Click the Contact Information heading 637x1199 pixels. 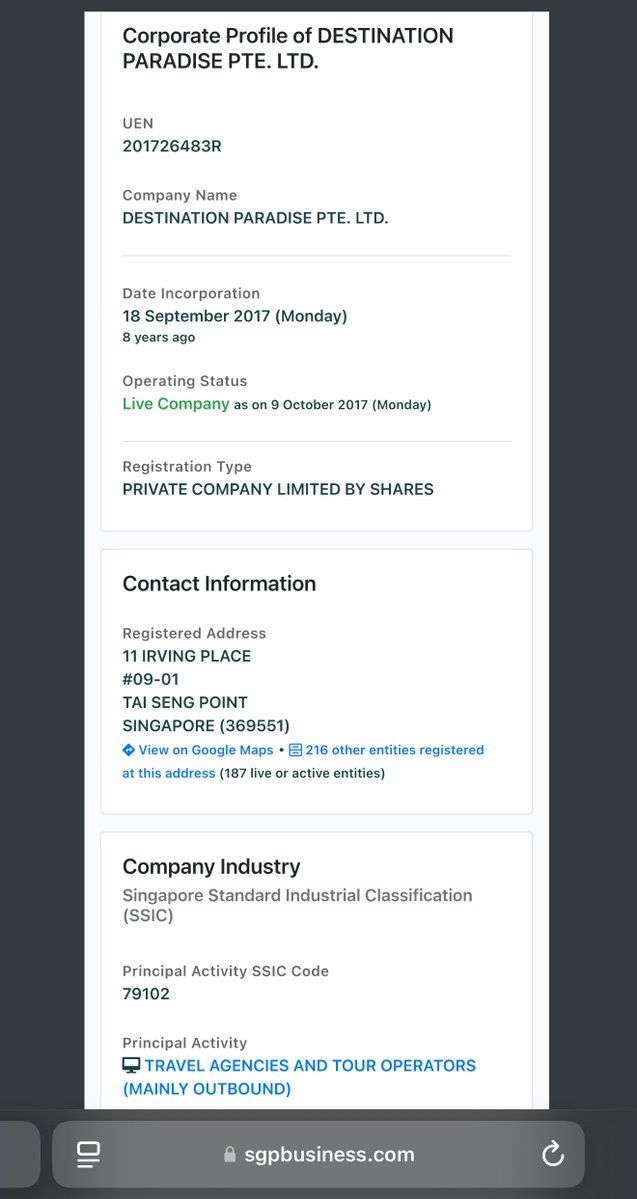click(219, 584)
